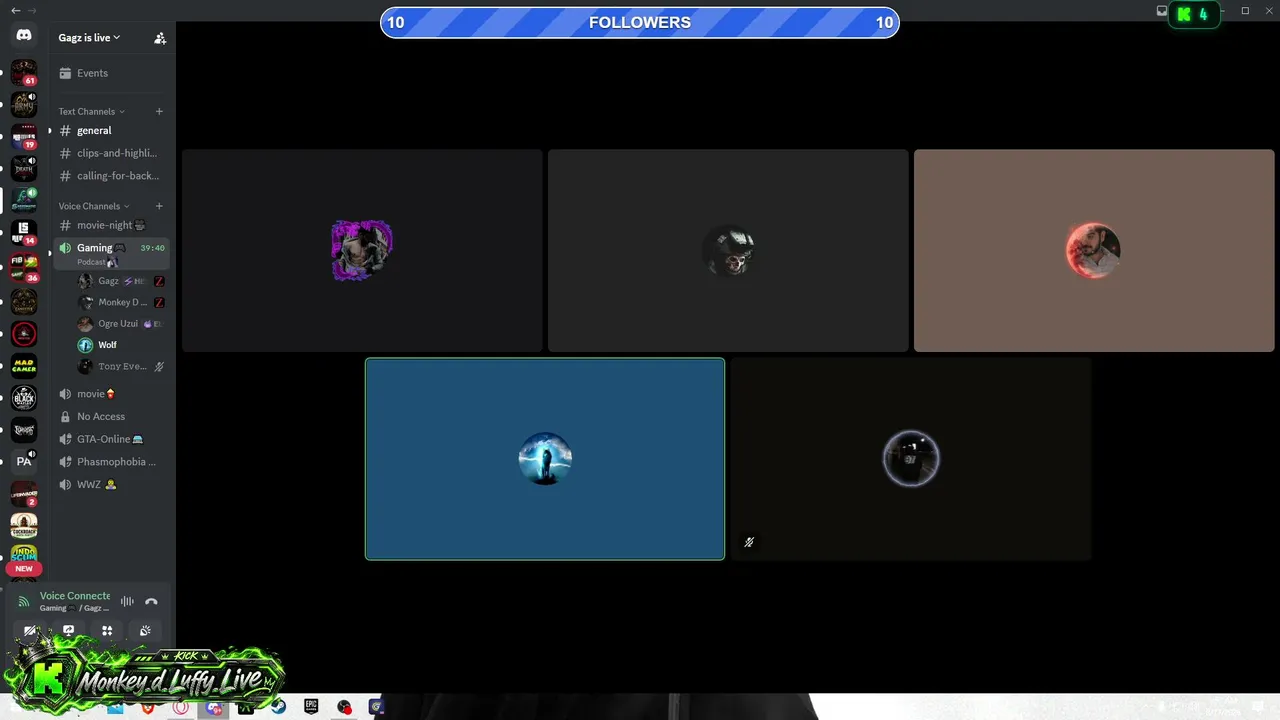The height and width of the screenshot is (720, 1280).
Task: Click the No Access locked channel
Action: tap(110, 416)
